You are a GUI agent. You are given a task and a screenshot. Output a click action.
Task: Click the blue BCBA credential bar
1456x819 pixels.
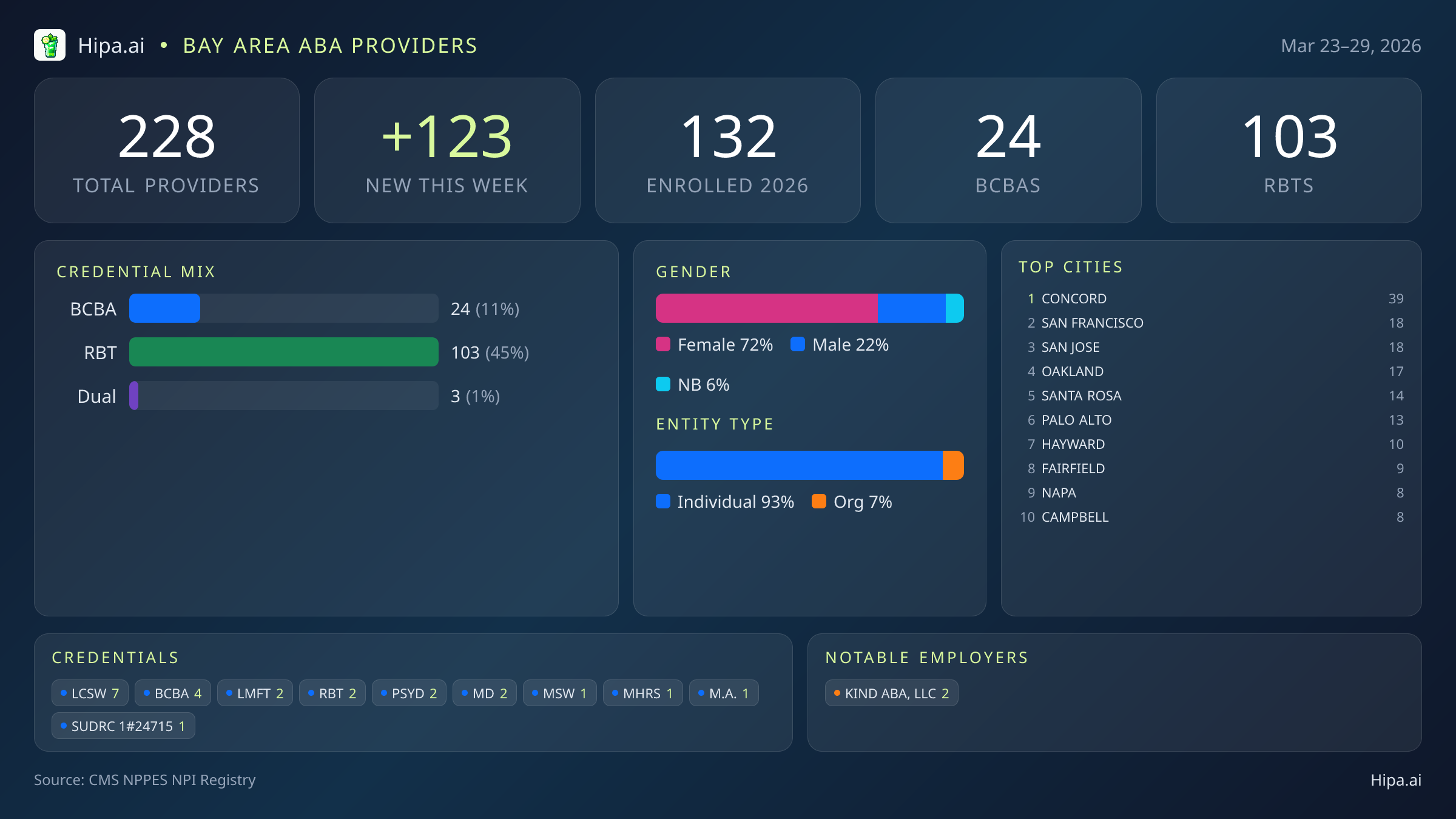point(164,308)
